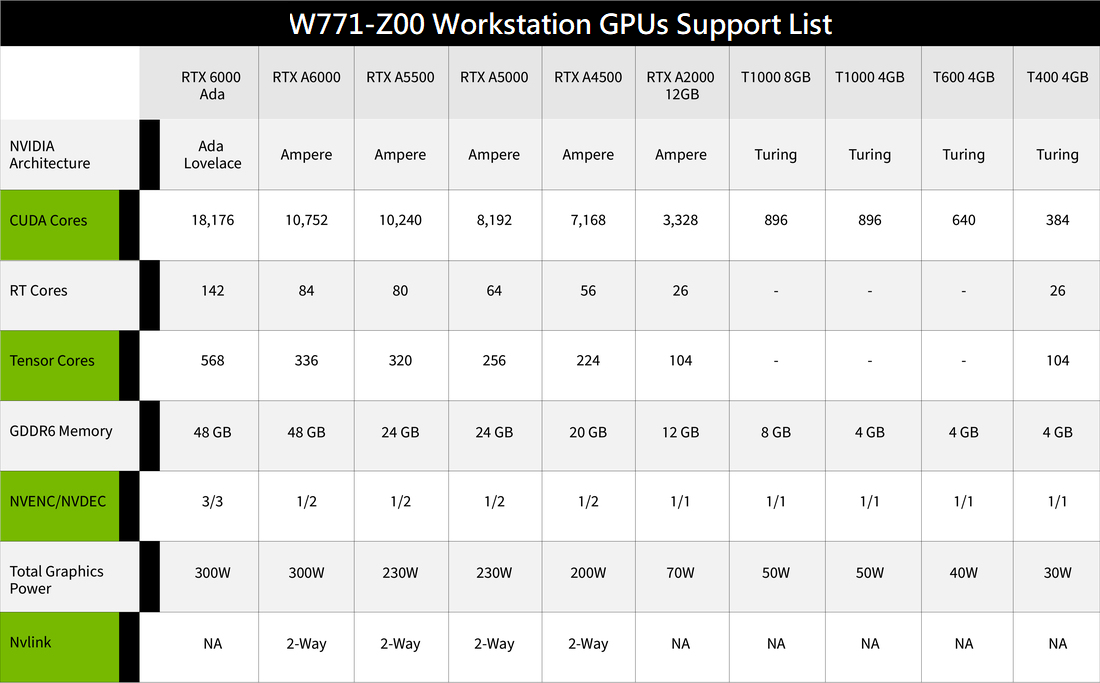
Task: Click the RTX A6000 2-Way Nvlink value
Action: (307, 644)
